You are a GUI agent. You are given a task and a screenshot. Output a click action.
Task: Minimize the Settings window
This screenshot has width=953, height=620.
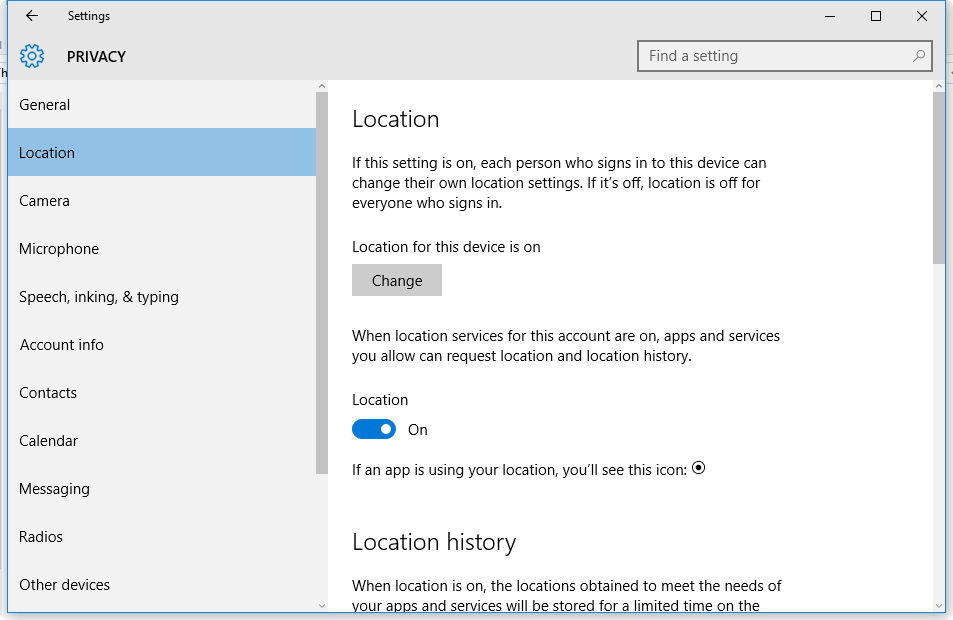(x=830, y=16)
